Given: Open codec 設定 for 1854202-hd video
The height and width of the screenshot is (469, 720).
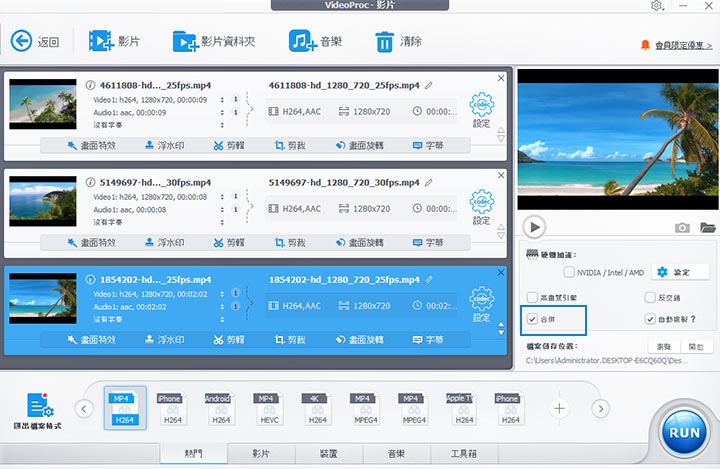Looking at the screenshot, I should click(482, 304).
